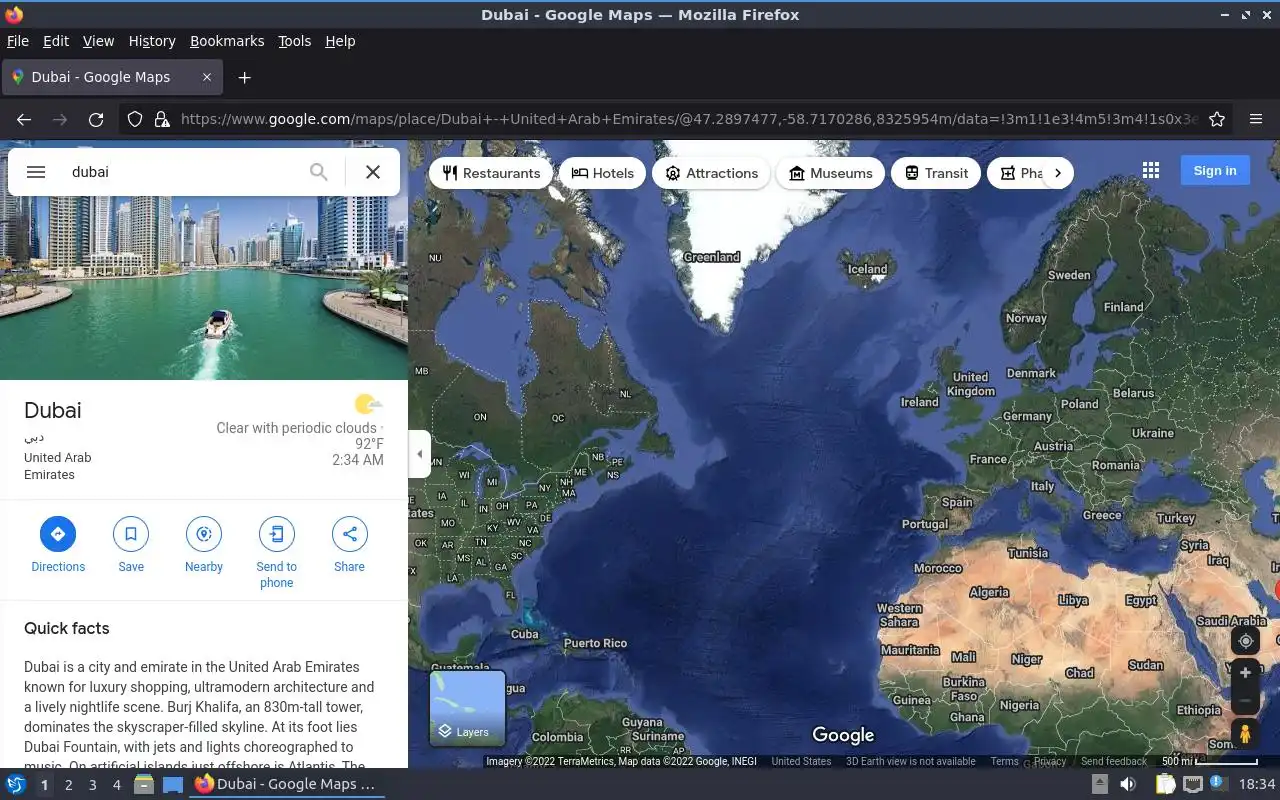Image resolution: width=1280 pixels, height=800 pixels.
Task: Click the network tray icon
Action: (1192, 784)
